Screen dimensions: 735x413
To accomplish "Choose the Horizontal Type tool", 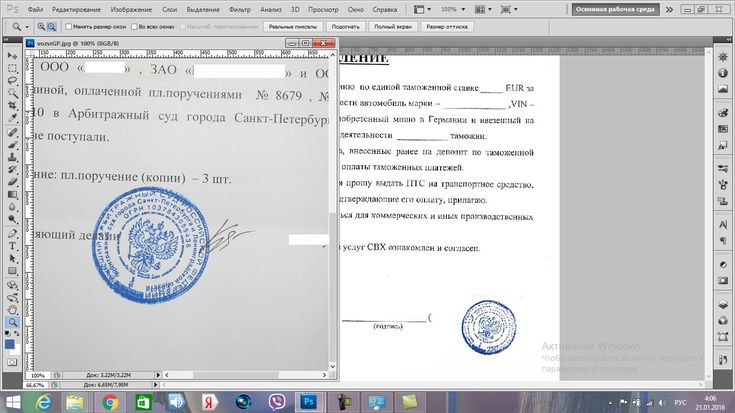I will [x=12, y=246].
